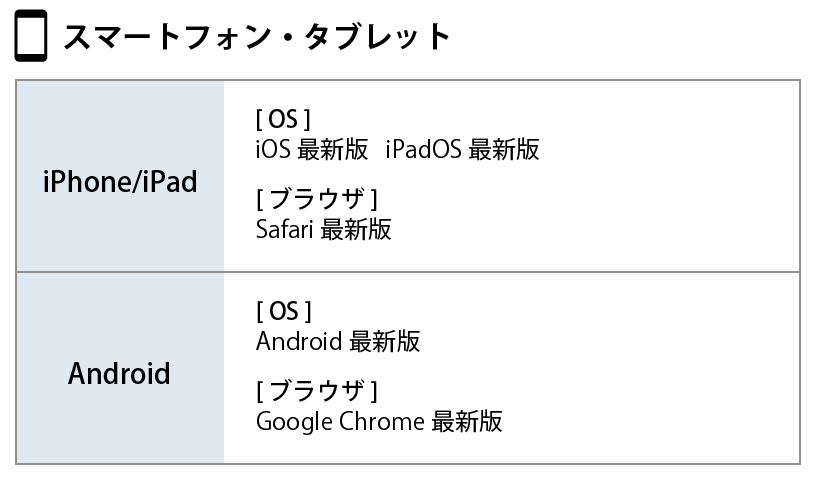Click the [ ブラウザ ] label in Android row
Viewport: 832px width, 480px height.
click(317, 391)
